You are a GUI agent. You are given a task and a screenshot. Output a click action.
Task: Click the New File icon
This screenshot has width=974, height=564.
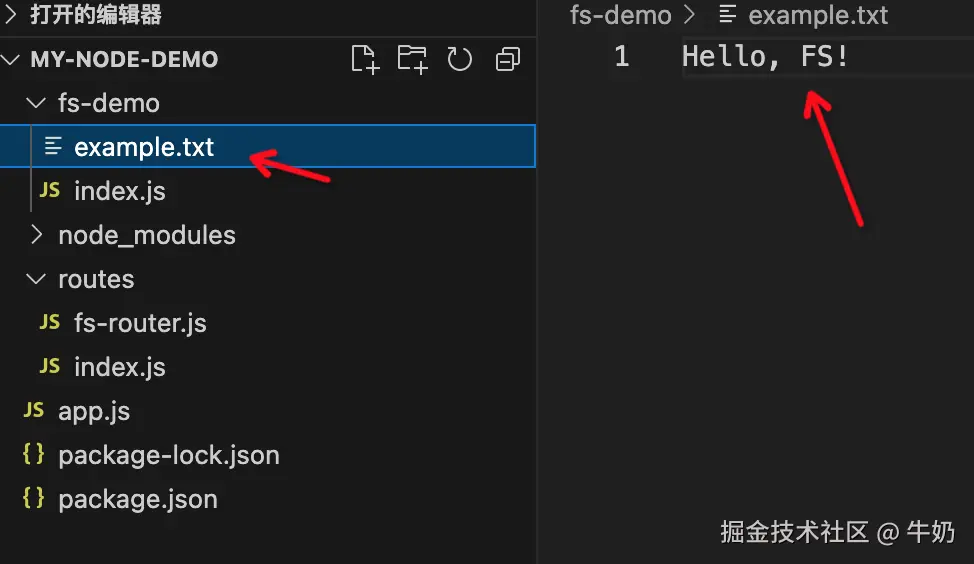pyautogui.click(x=365, y=59)
